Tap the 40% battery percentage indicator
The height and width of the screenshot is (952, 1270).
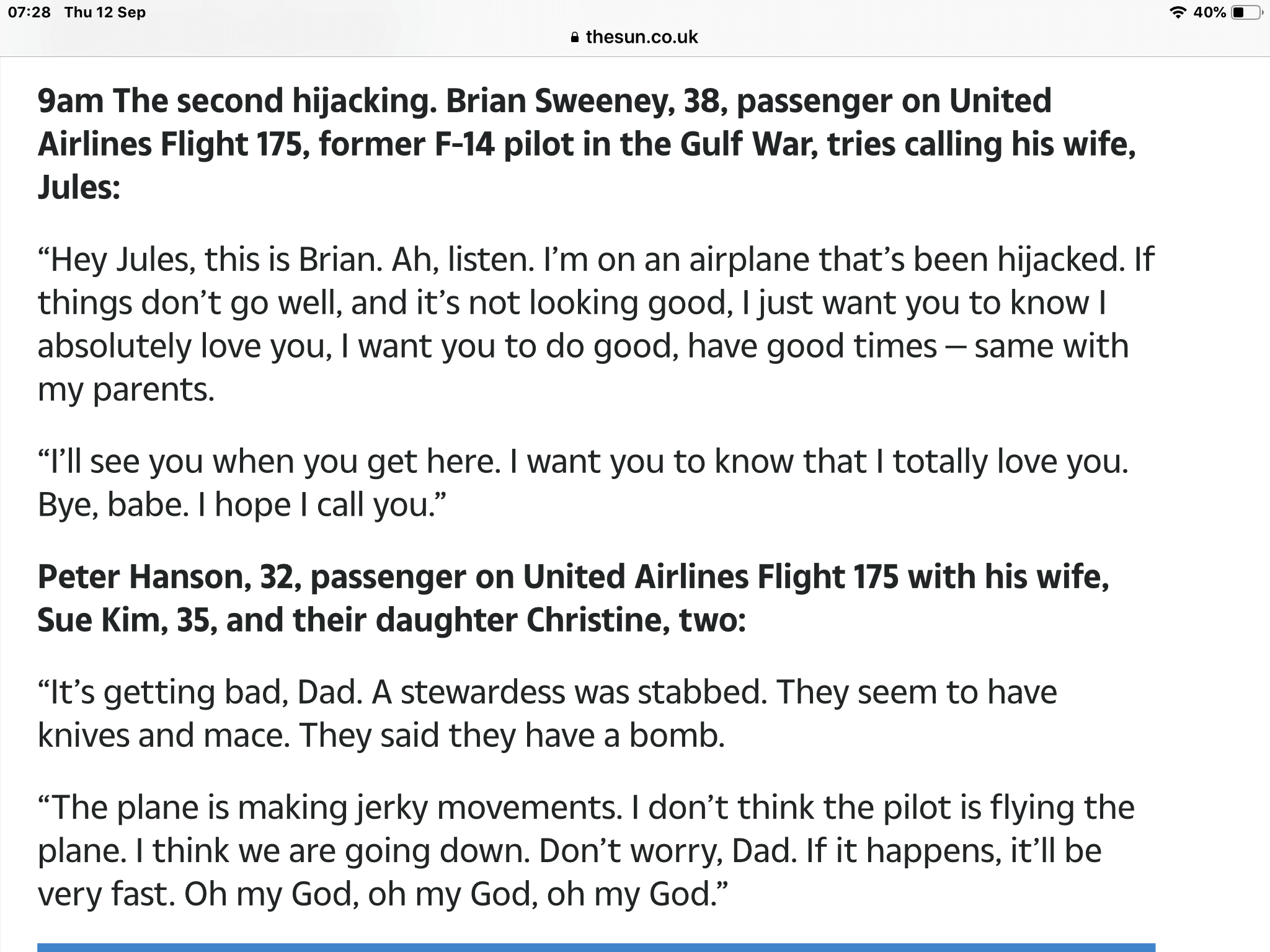[x=1209, y=12]
